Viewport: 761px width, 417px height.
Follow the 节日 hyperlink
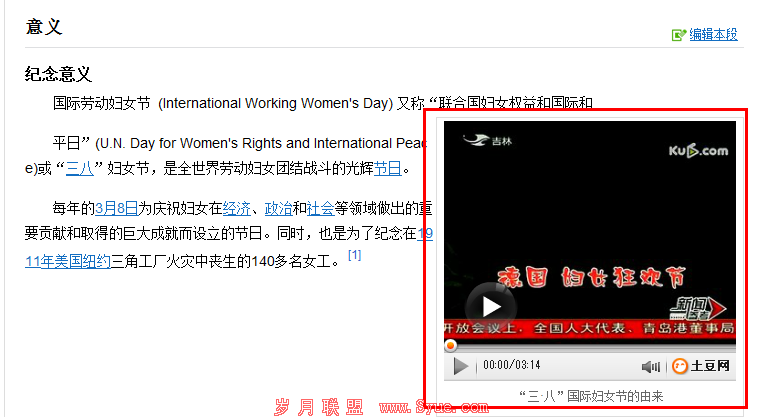[388, 168]
